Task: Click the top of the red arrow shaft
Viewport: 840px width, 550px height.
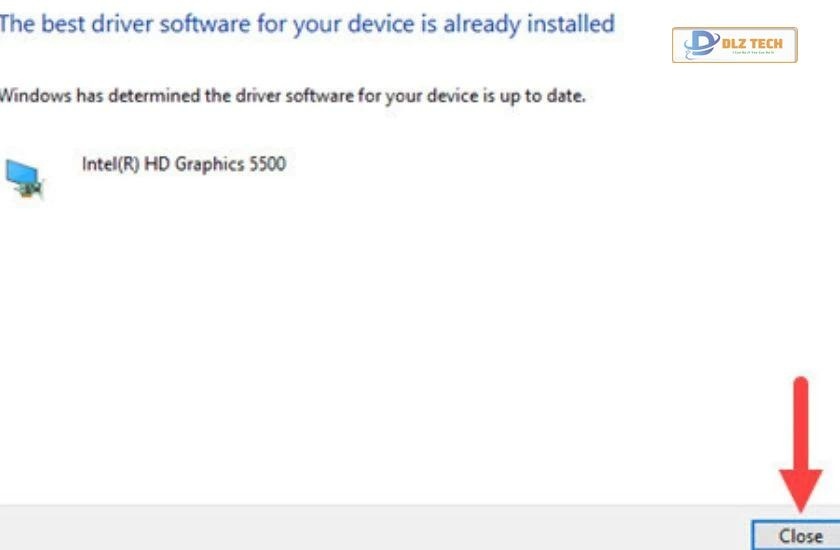Action: pos(801,385)
